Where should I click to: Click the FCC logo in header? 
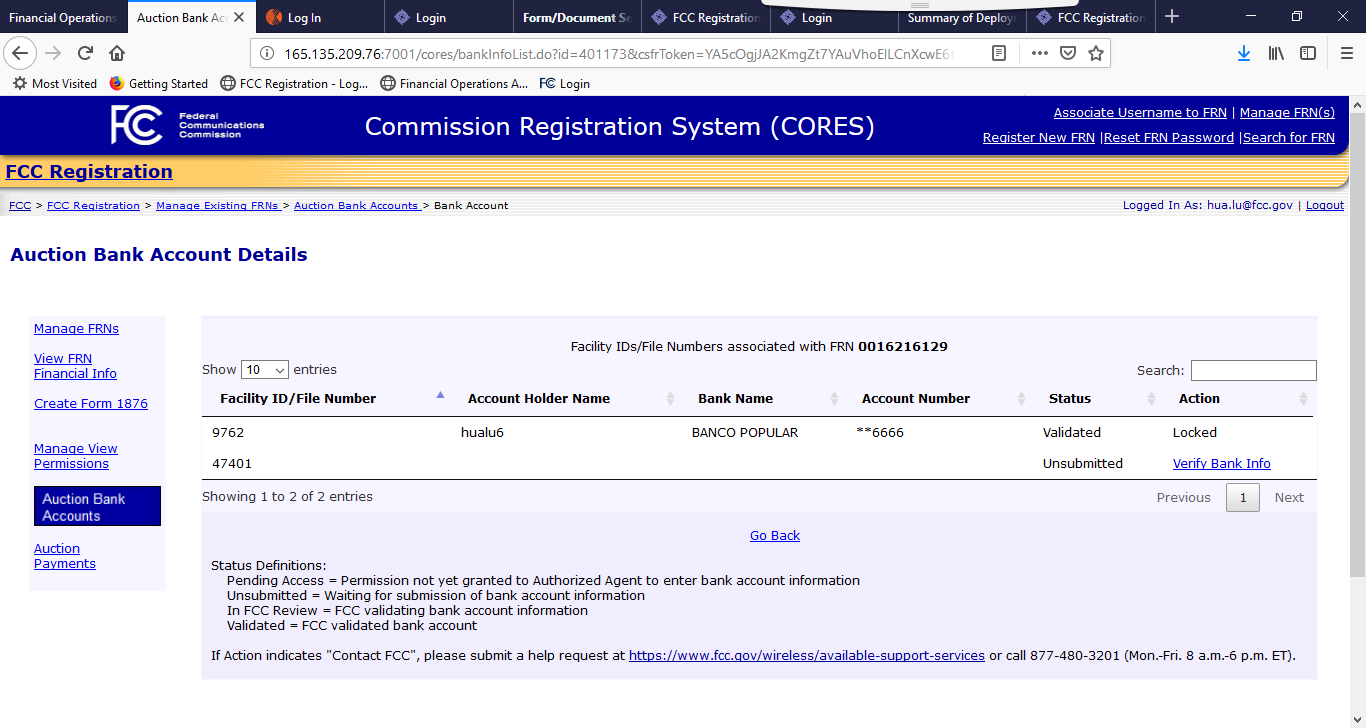[136, 125]
